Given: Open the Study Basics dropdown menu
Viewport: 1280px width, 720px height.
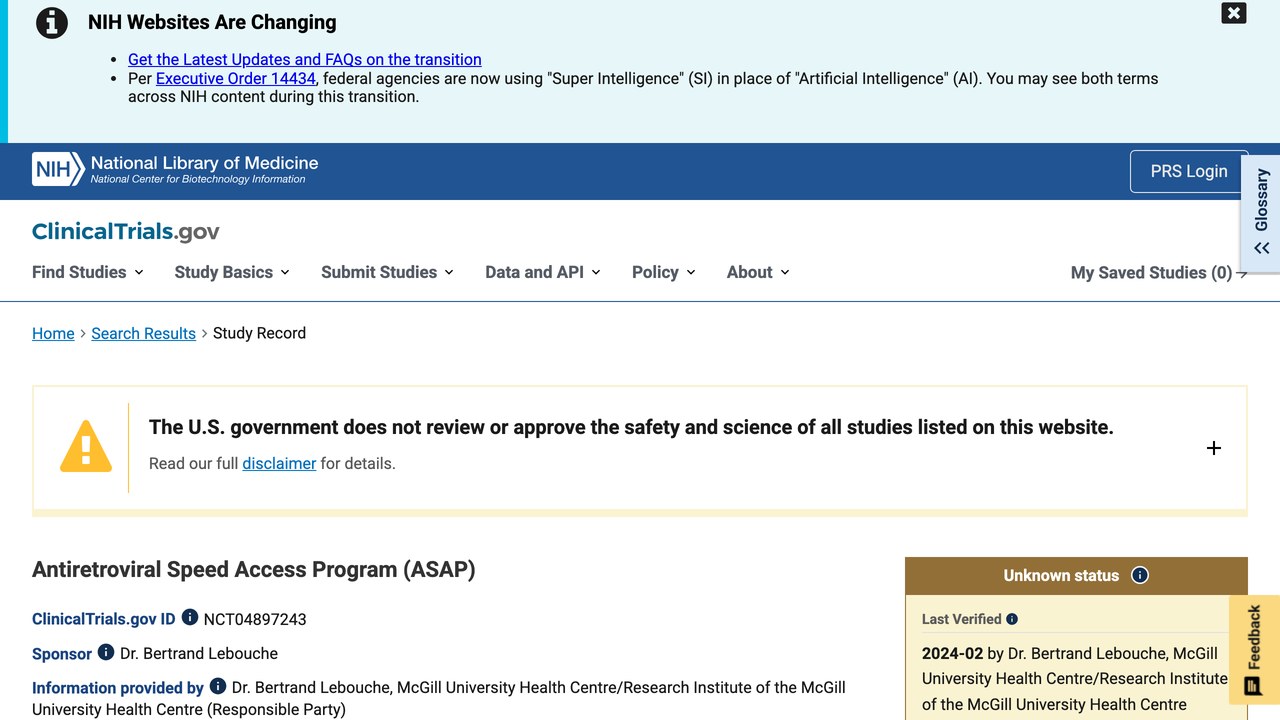Looking at the screenshot, I should pos(232,272).
